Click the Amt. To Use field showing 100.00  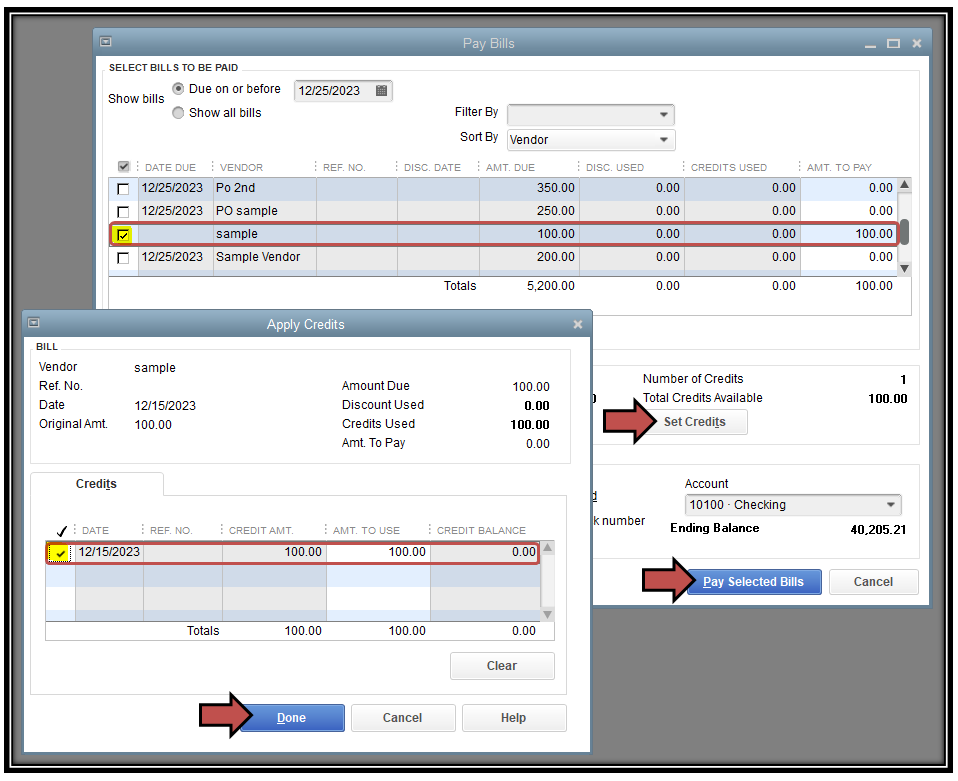pyautogui.click(x=378, y=552)
